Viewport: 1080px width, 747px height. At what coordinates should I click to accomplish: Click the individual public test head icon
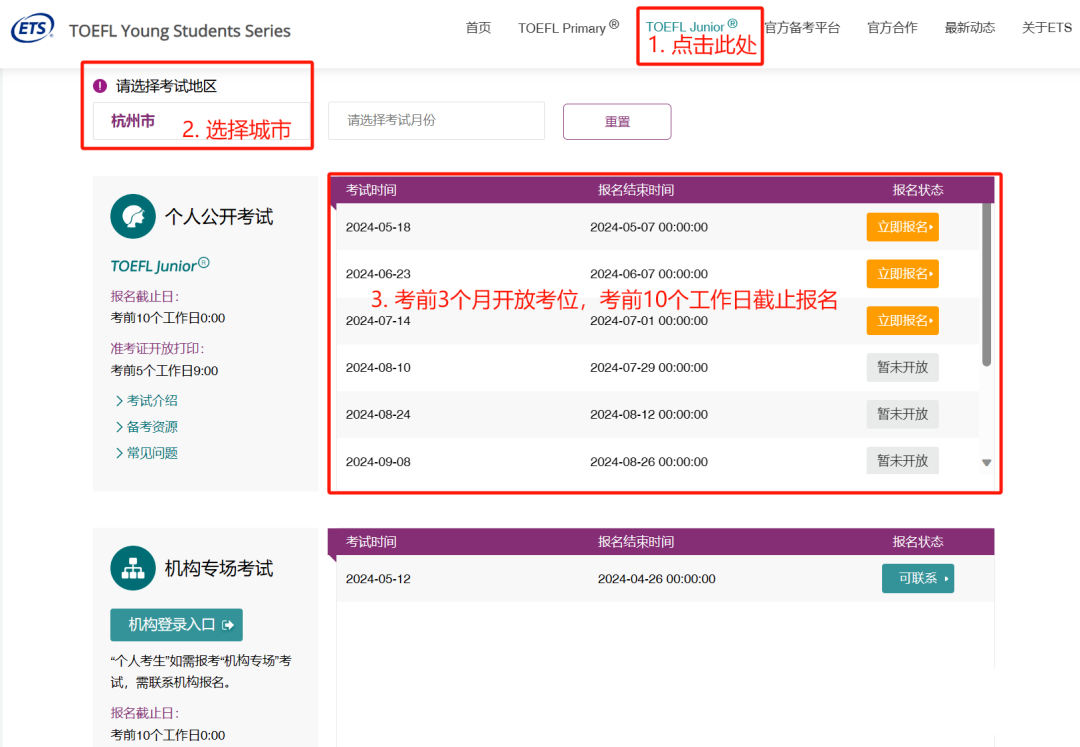coord(133,216)
